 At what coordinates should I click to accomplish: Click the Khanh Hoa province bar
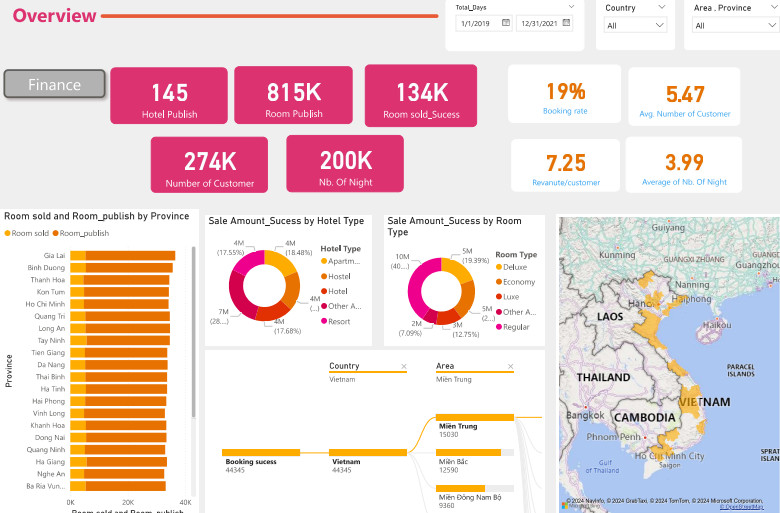pos(118,425)
